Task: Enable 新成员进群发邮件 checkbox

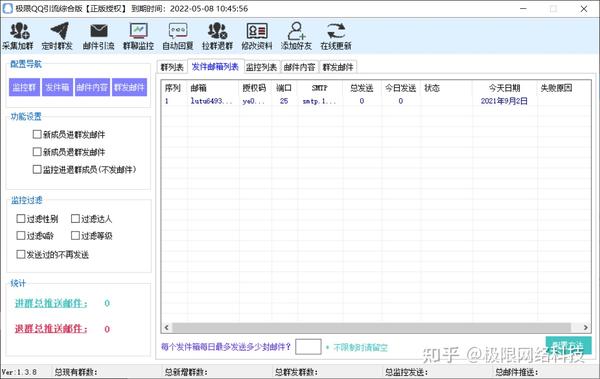Action: point(37,134)
